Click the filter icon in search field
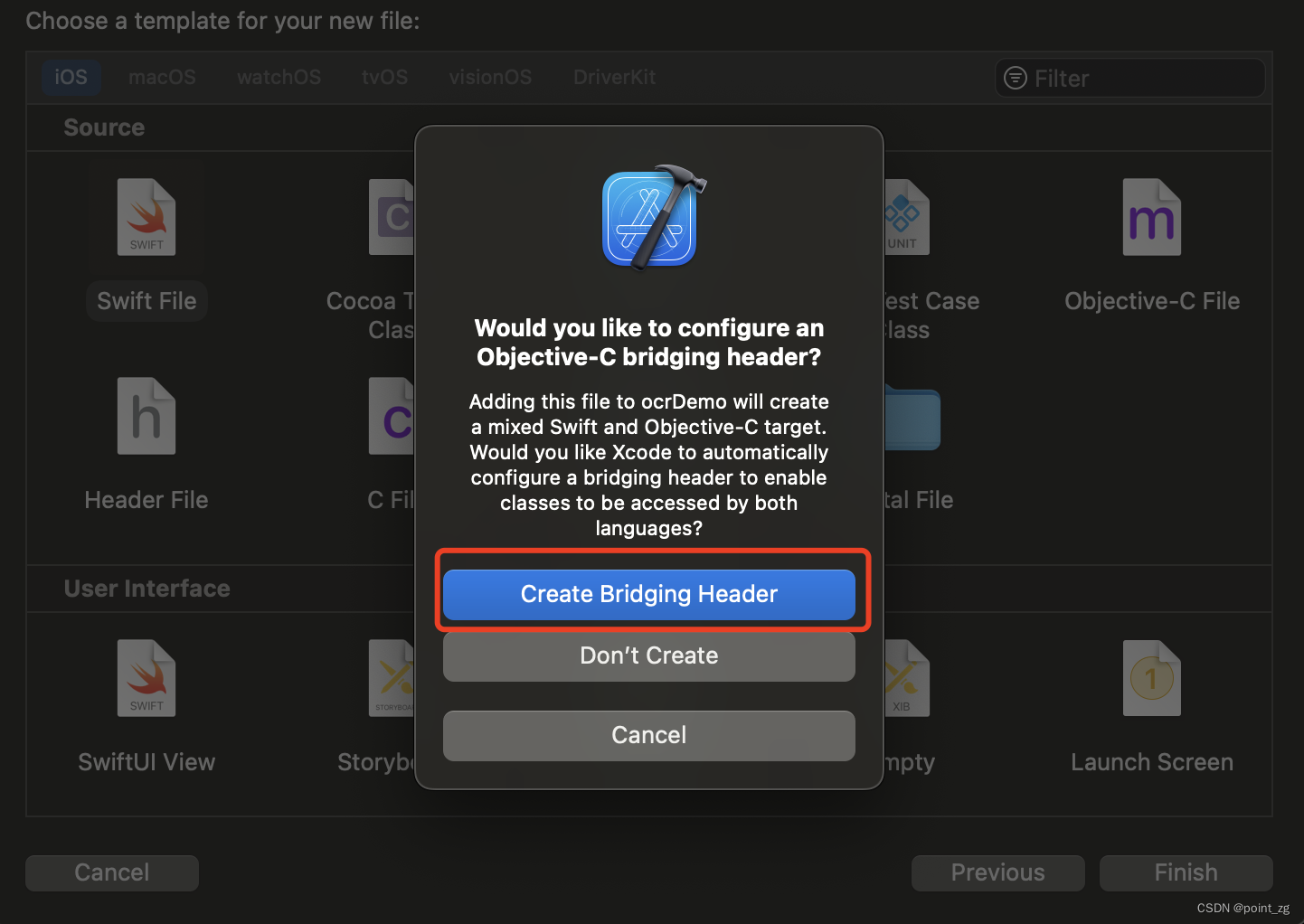This screenshot has width=1304, height=924. point(1016,79)
